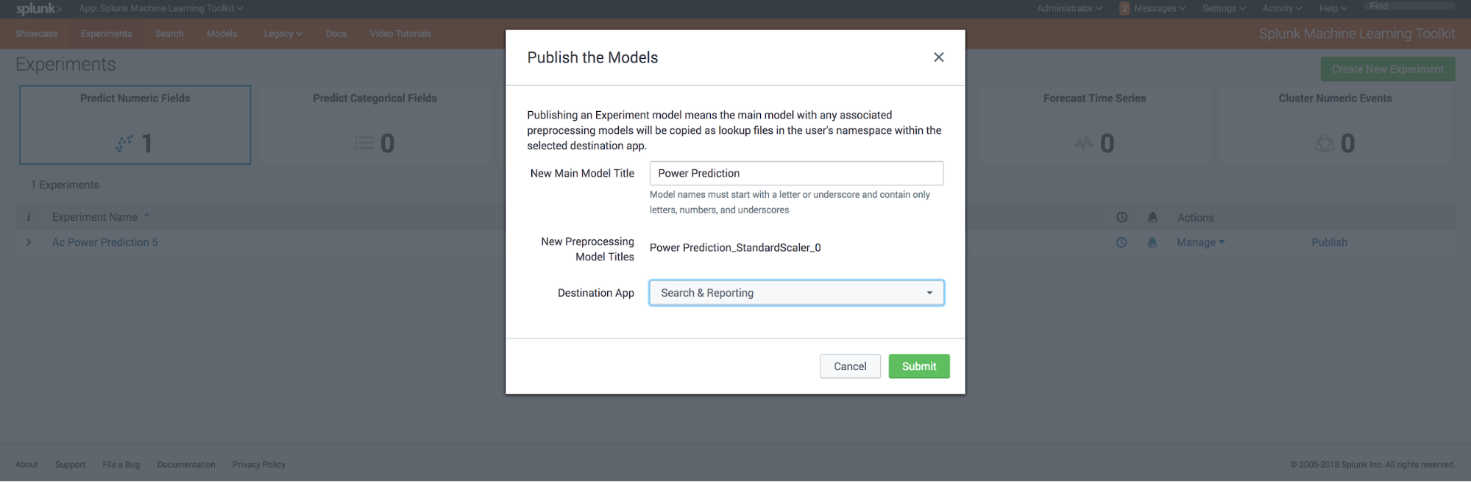Select the Predict Numeric Fields tile
The height and width of the screenshot is (482, 1471).
coord(135,125)
